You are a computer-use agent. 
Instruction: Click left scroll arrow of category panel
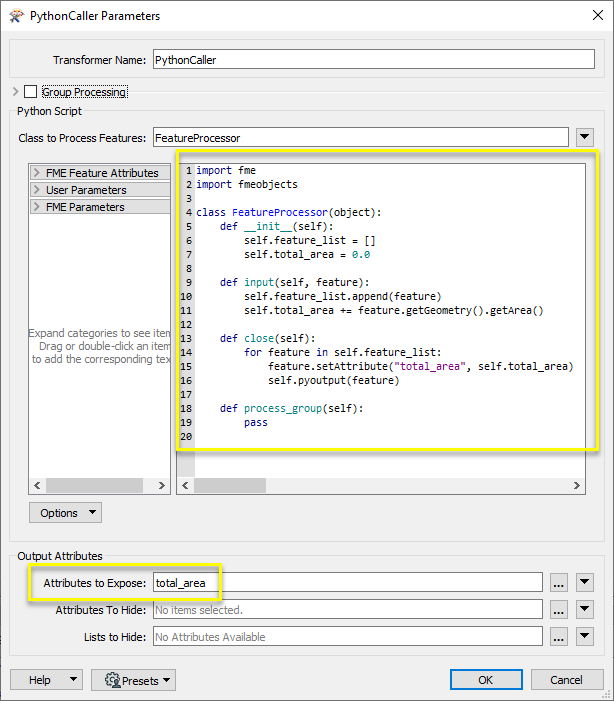(x=37, y=486)
